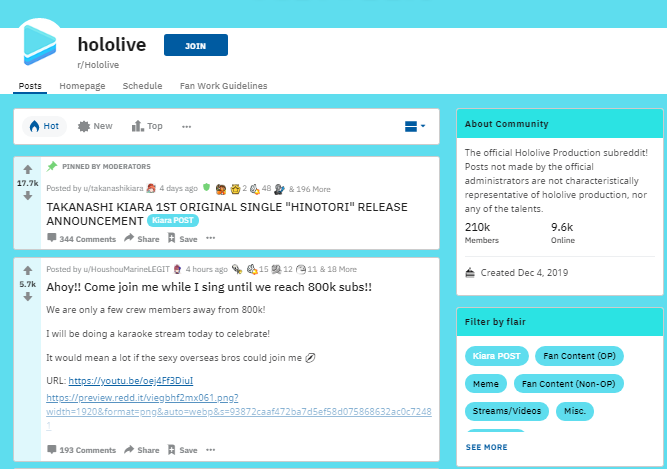Click the '210k Members' count
This screenshot has height=469, width=667.
click(x=482, y=232)
